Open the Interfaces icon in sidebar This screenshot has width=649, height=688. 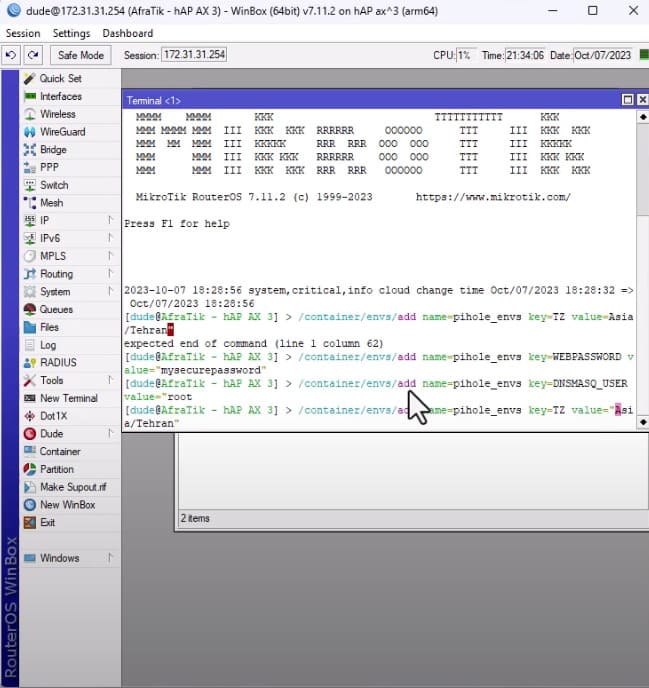click(x=29, y=97)
